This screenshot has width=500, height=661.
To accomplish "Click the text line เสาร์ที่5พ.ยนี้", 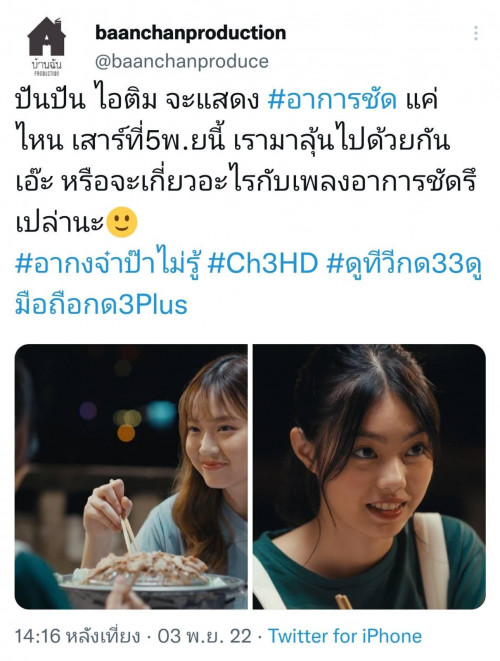I will 149,141.
